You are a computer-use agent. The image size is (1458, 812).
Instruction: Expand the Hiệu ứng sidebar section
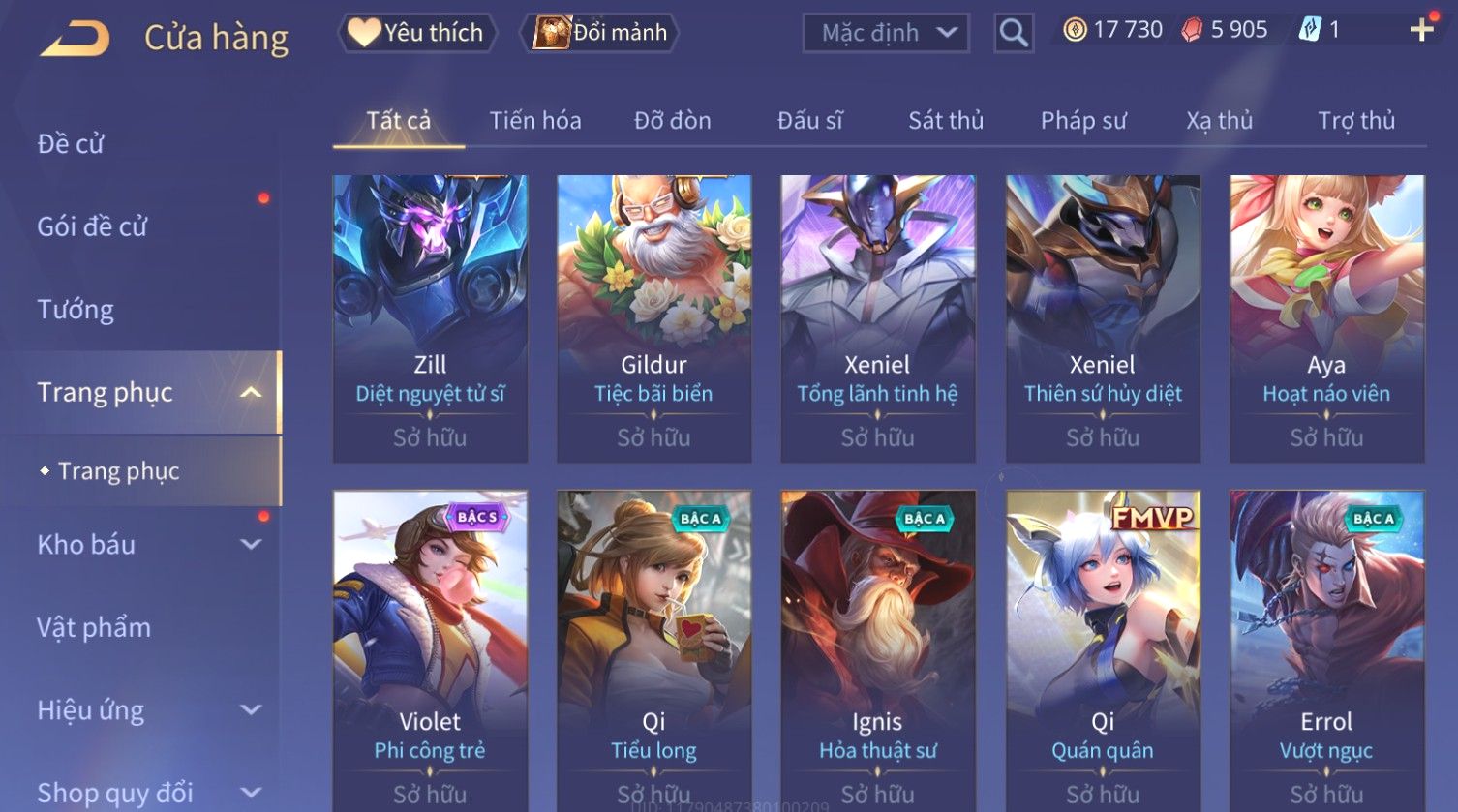pos(251,710)
